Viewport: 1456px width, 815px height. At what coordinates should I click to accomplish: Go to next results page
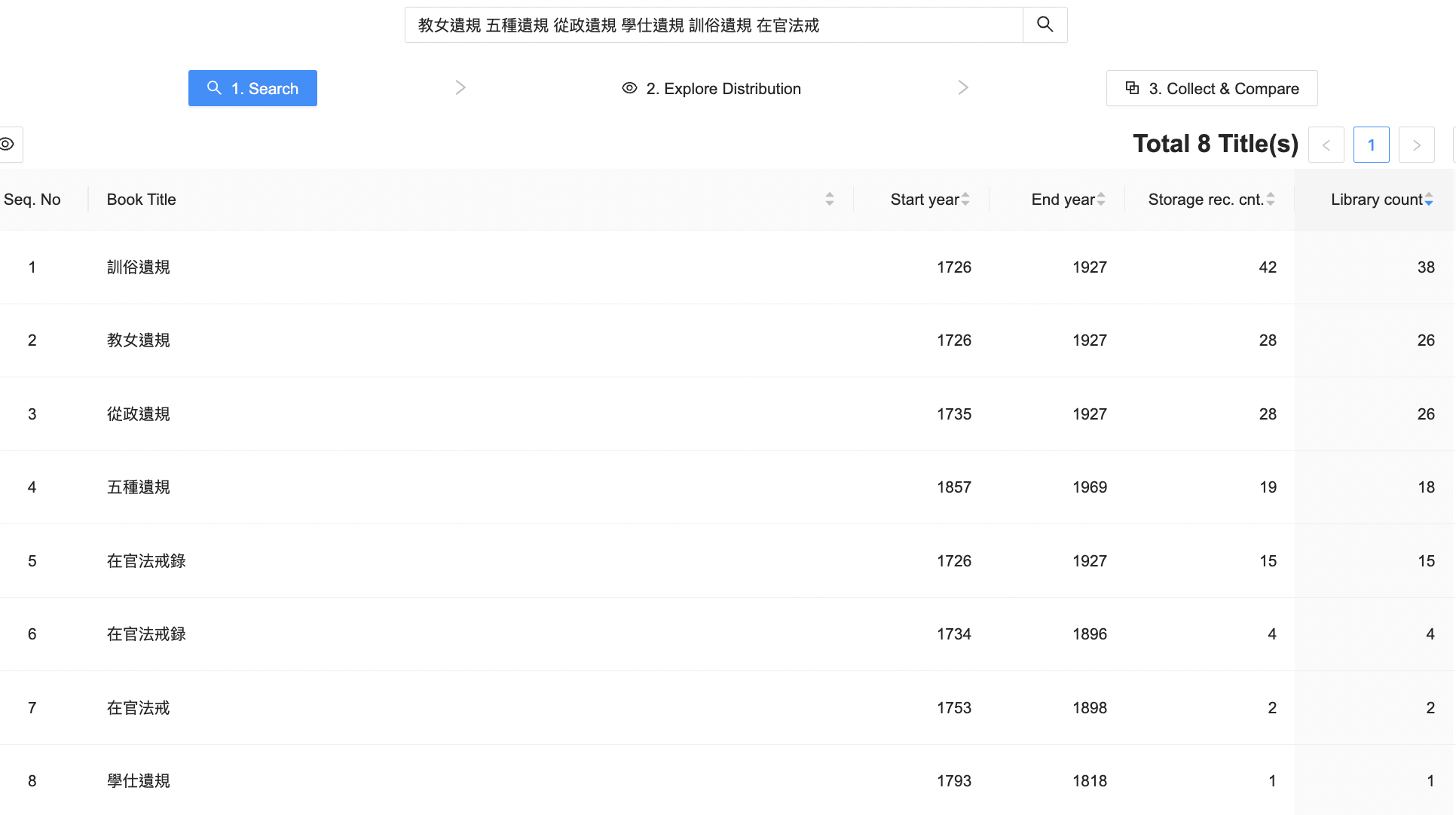1416,145
